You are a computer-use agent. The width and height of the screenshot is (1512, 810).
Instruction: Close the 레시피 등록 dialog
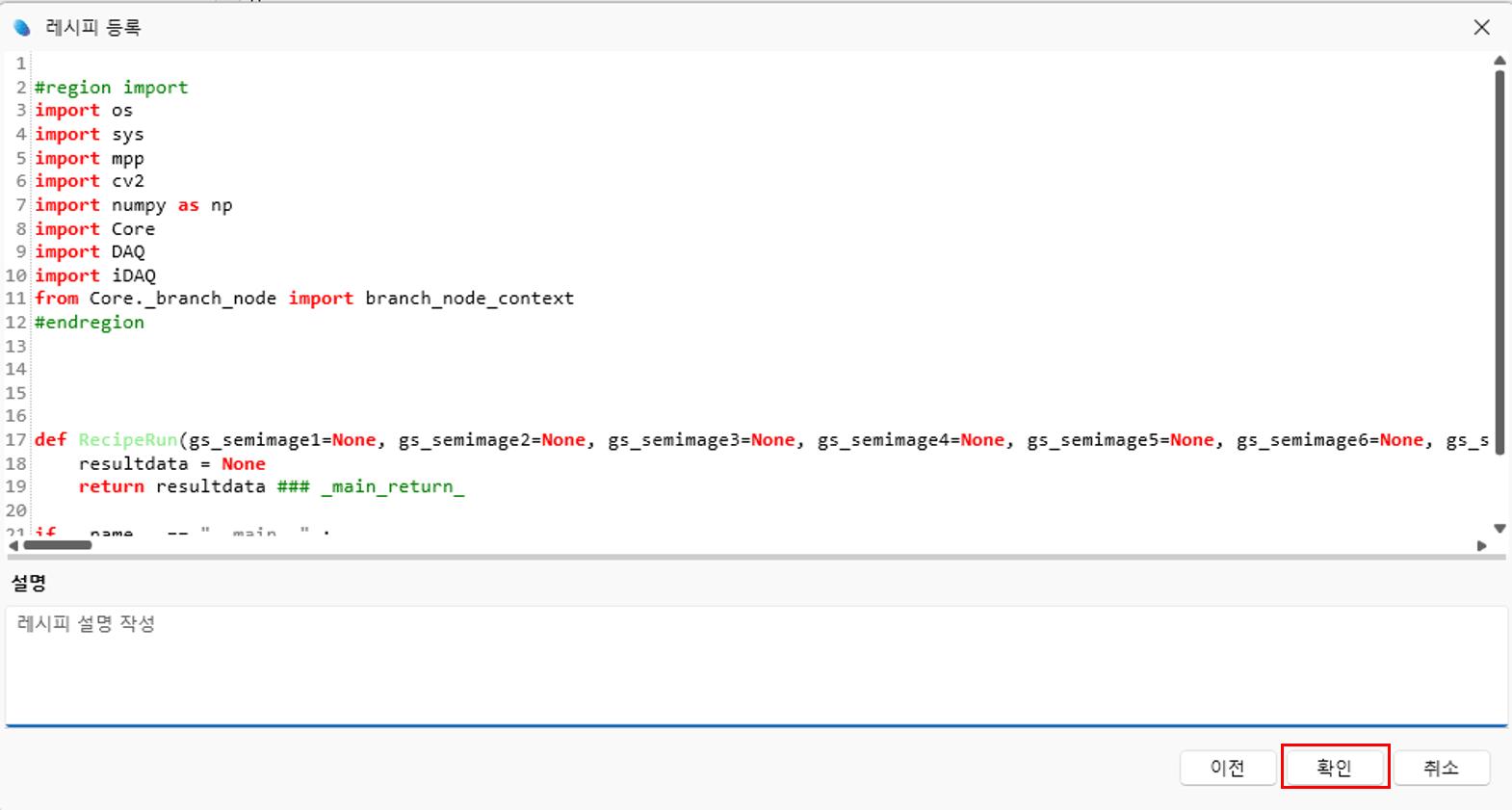(x=1481, y=28)
